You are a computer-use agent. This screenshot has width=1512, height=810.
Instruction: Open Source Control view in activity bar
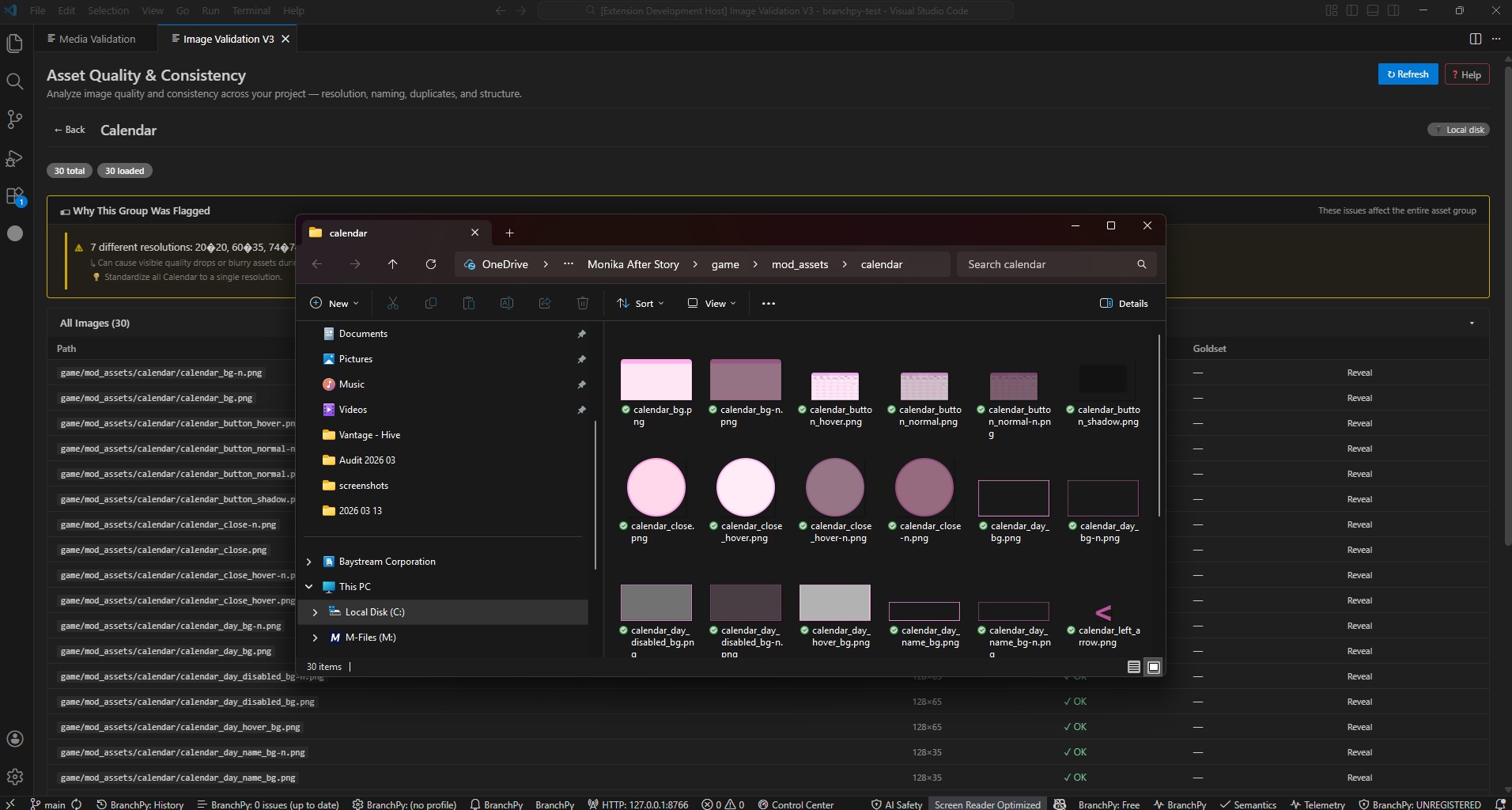[14, 119]
